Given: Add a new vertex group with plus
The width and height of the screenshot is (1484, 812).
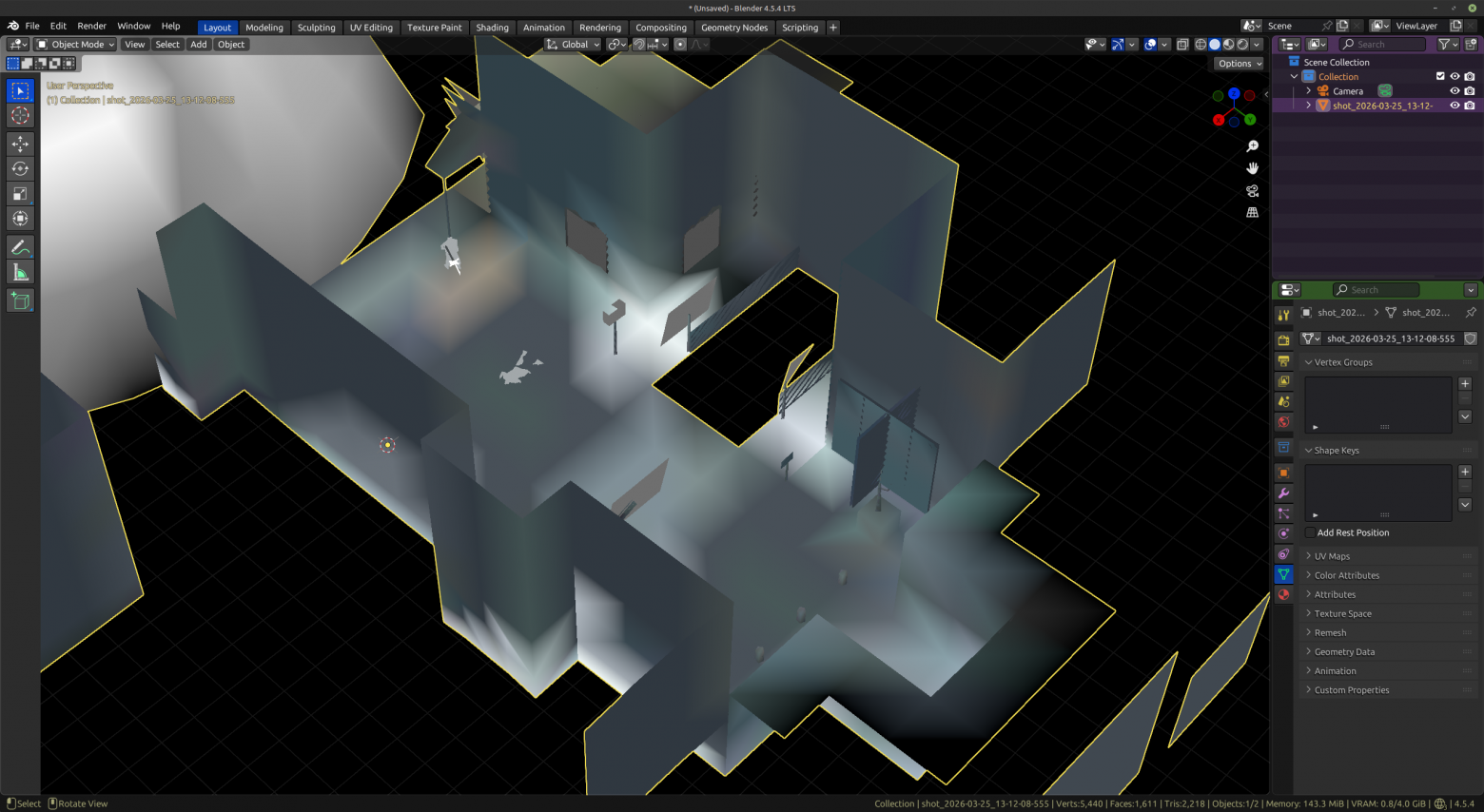Looking at the screenshot, I should 1465,383.
